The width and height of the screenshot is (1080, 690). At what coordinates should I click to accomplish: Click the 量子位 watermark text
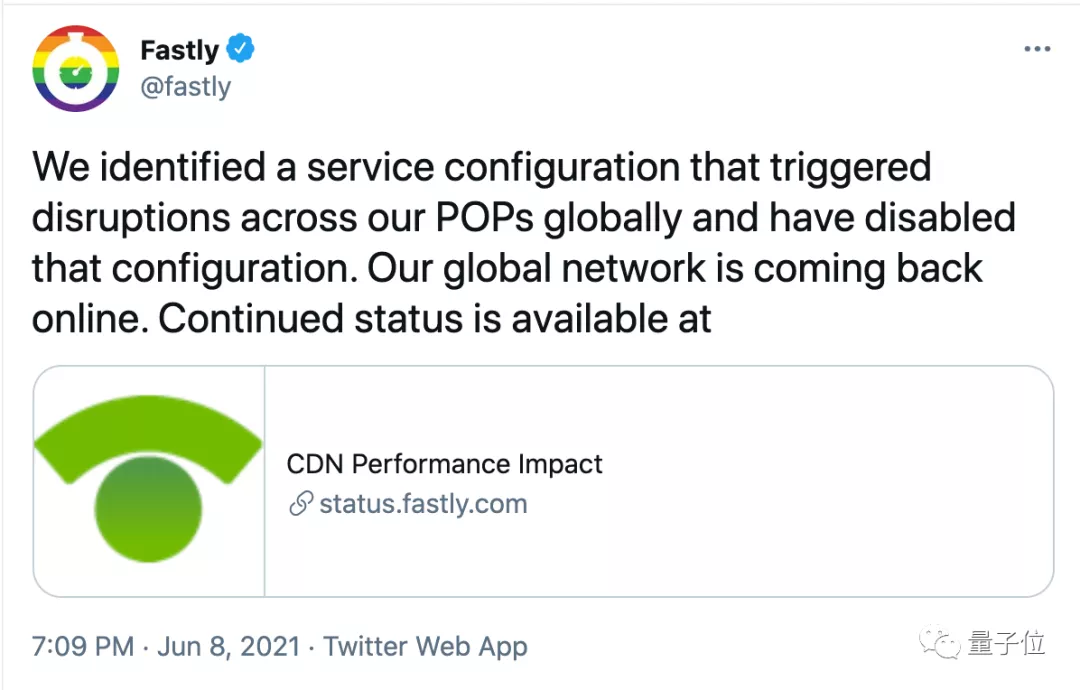click(1006, 642)
